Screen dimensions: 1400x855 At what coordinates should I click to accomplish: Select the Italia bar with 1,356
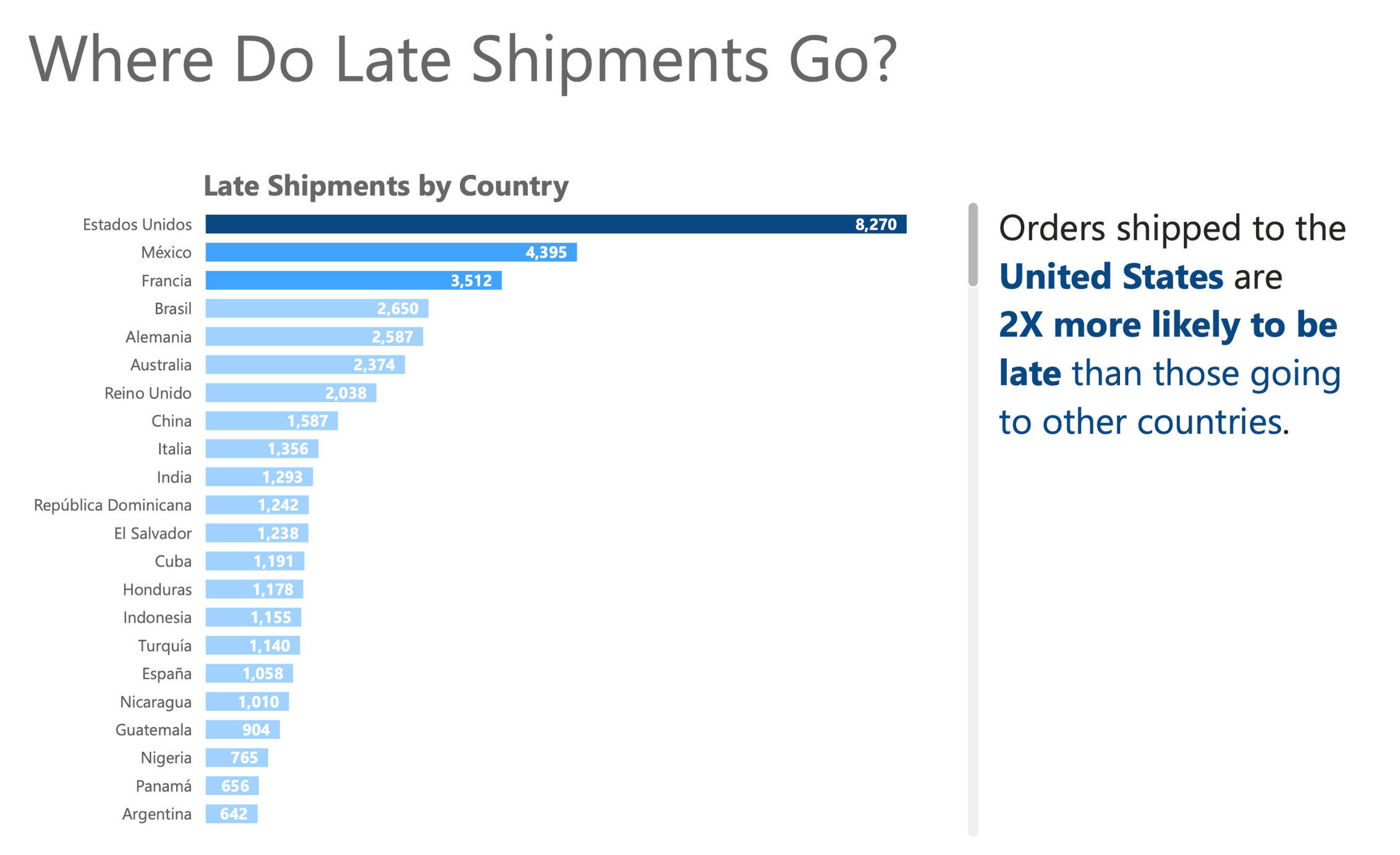[261, 449]
